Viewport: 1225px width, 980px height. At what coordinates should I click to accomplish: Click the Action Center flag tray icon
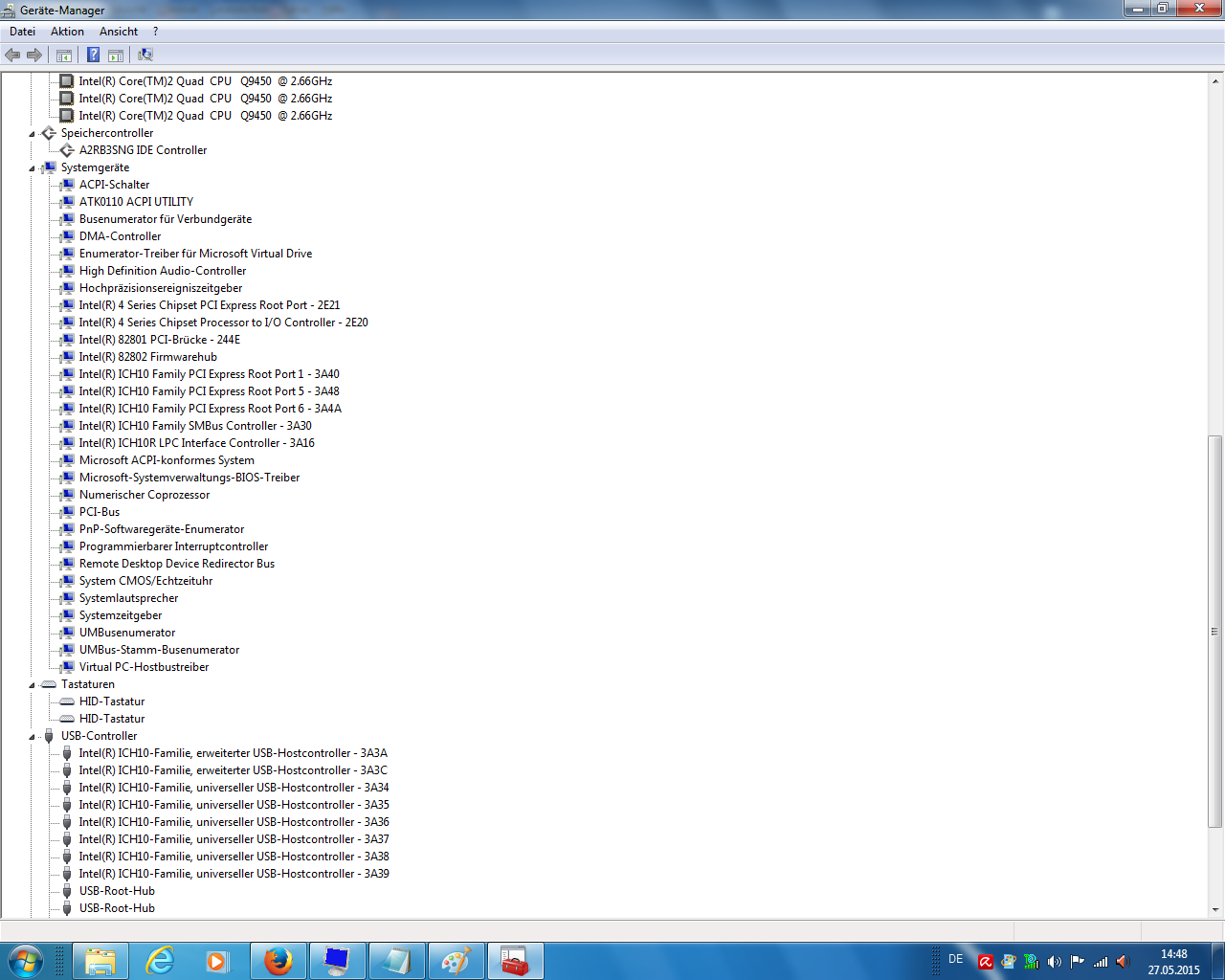(1078, 962)
